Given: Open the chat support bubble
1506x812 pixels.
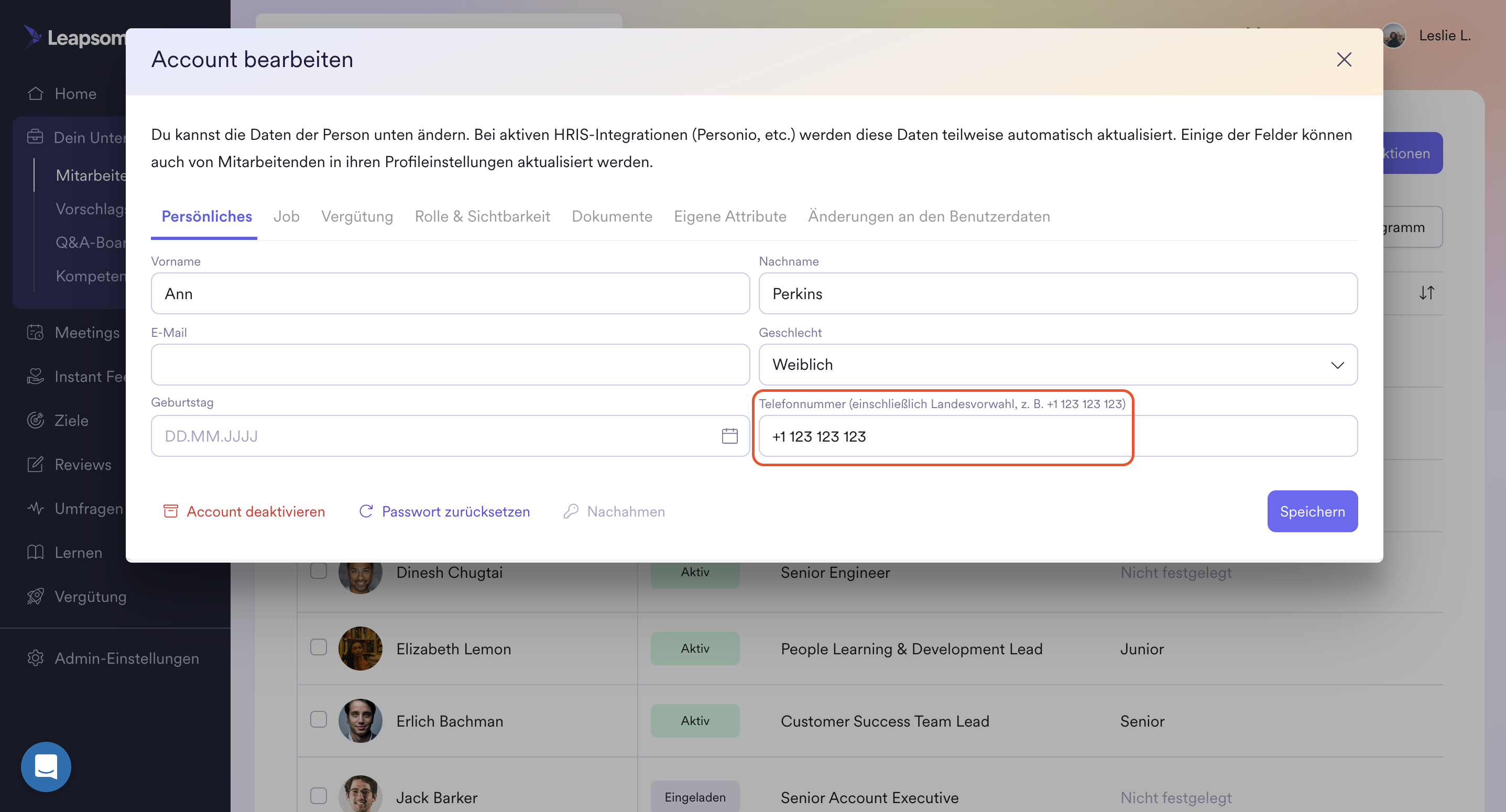Looking at the screenshot, I should point(46,766).
